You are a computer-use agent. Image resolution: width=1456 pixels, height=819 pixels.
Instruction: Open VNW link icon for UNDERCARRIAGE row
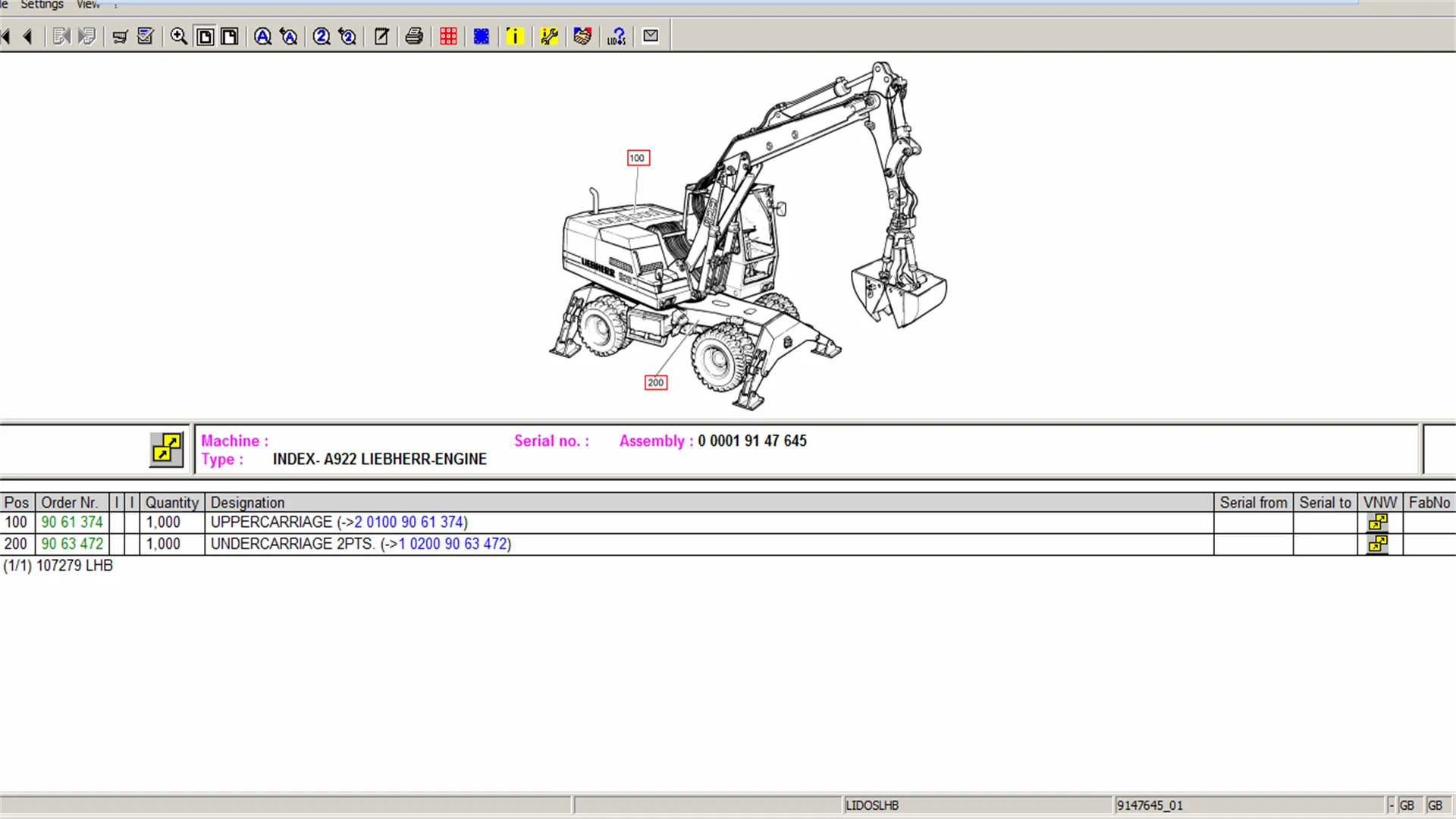point(1378,544)
